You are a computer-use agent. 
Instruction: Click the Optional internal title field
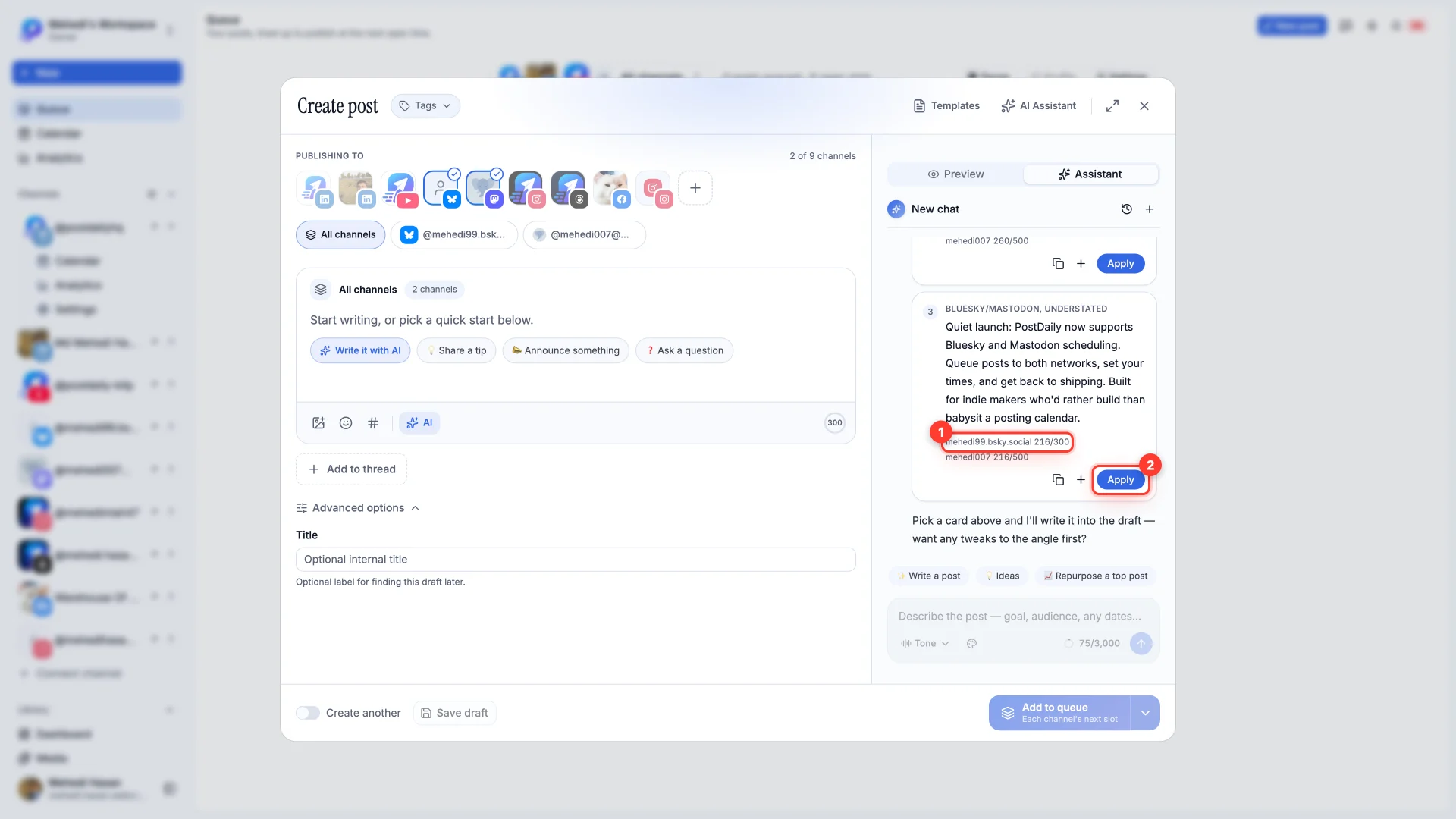pos(576,560)
